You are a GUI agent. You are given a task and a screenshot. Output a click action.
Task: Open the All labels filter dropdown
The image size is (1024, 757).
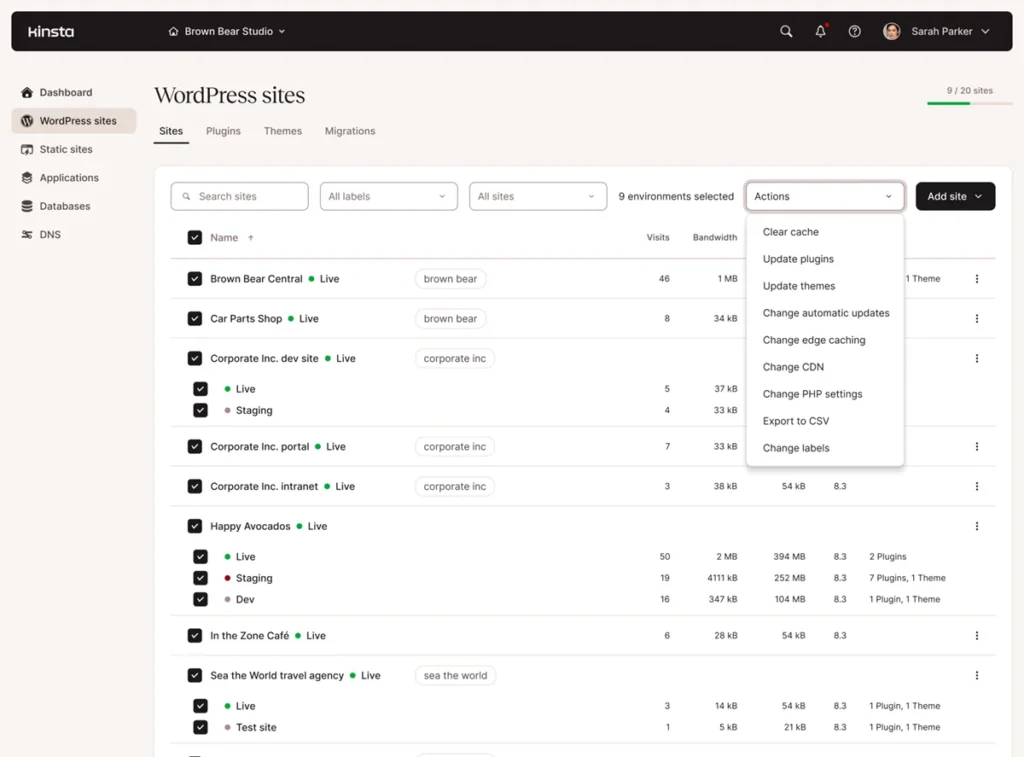(x=388, y=196)
